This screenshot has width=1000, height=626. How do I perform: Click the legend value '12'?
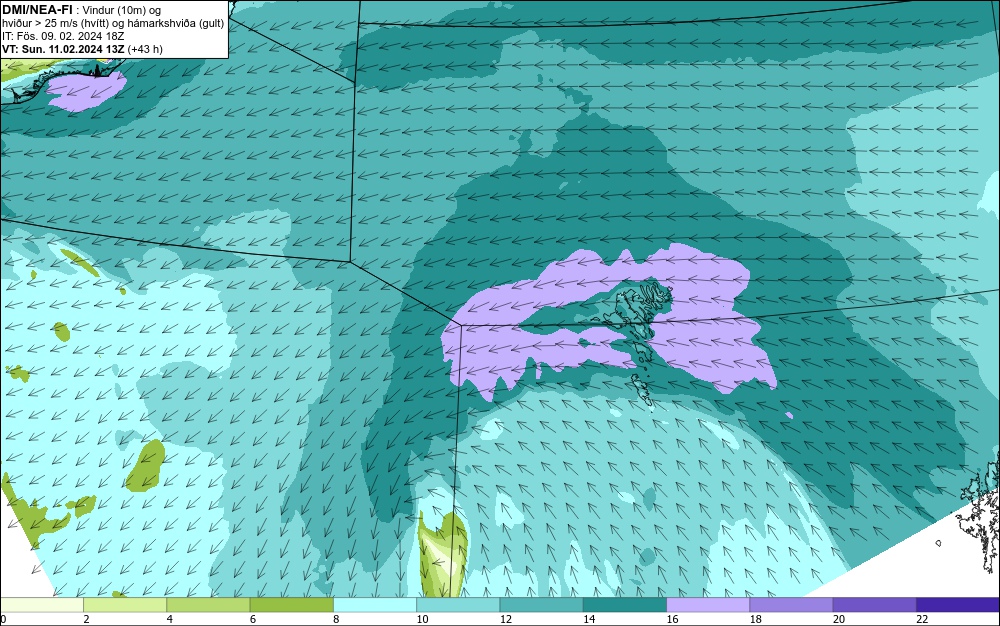coord(506,619)
